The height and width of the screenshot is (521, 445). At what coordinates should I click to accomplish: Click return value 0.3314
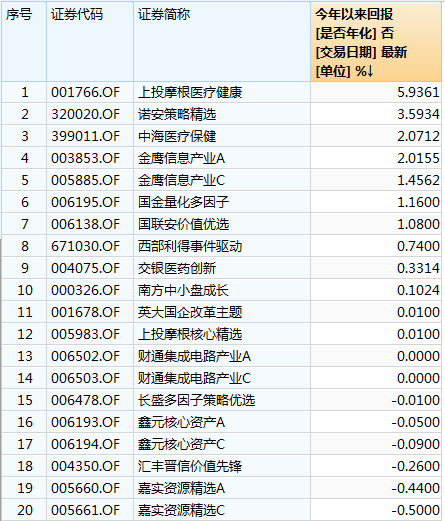418,268
